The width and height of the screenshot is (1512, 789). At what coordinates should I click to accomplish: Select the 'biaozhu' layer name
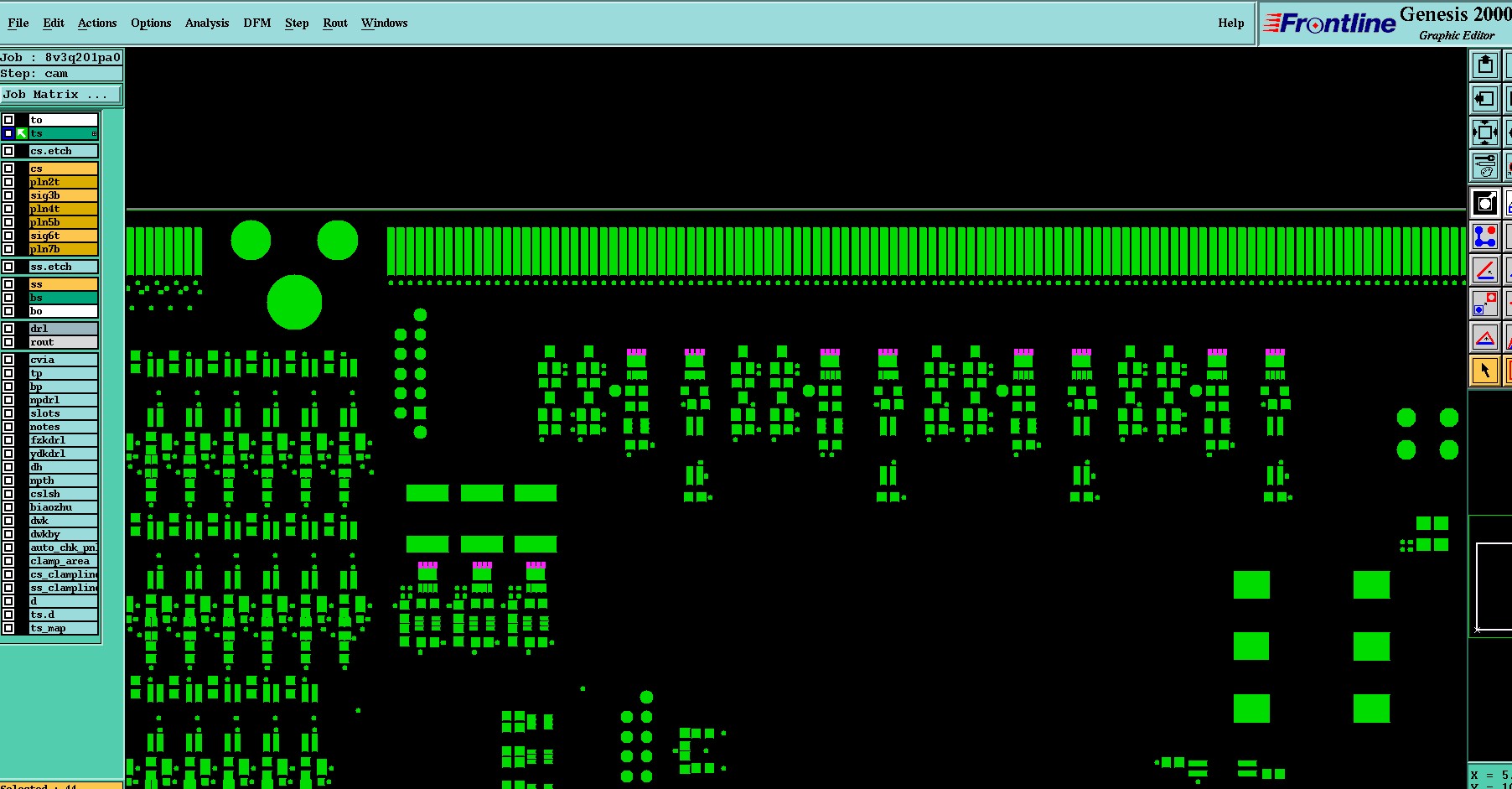(x=64, y=507)
